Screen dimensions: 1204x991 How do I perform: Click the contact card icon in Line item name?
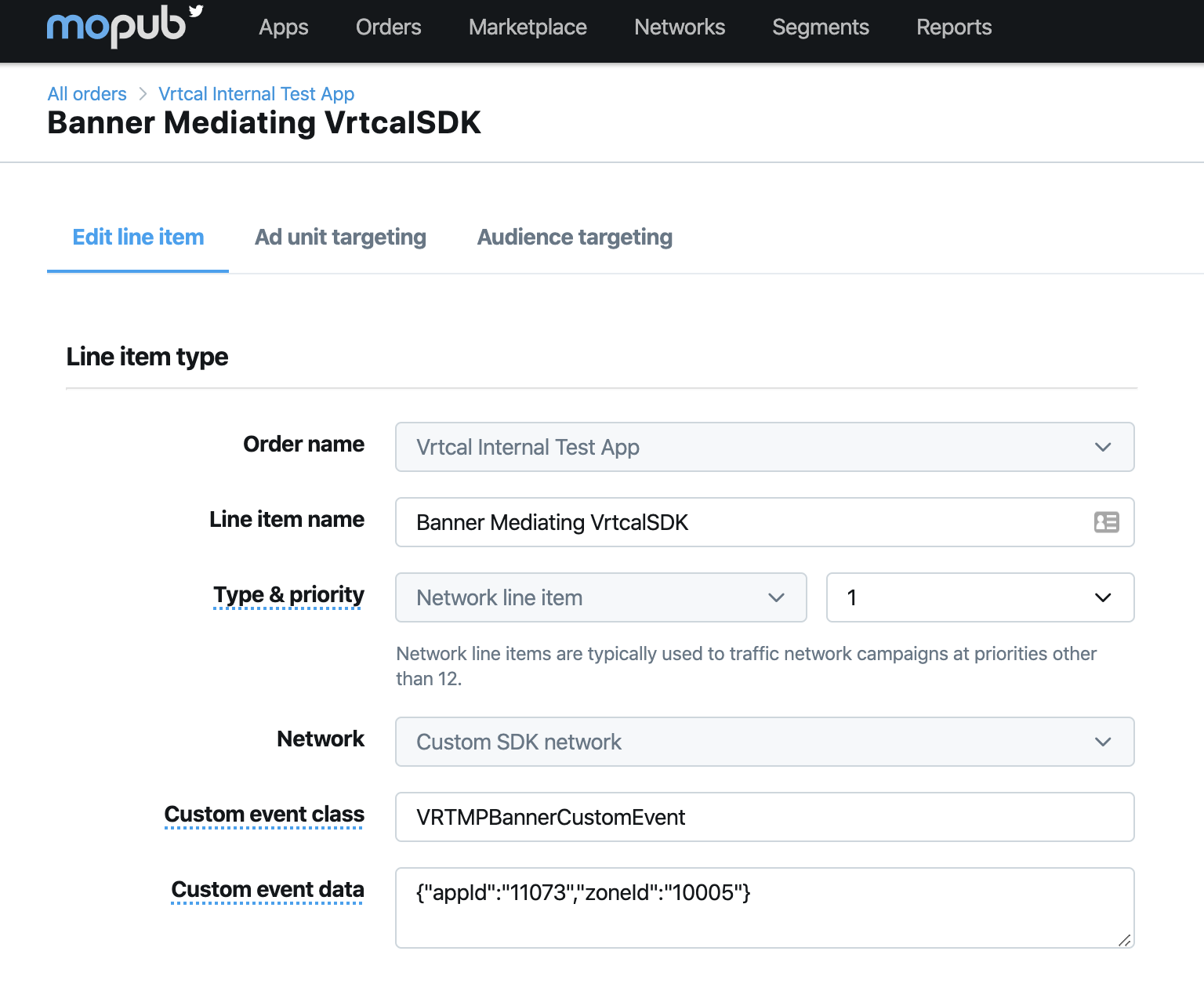pyautogui.click(x=1106, y=522)
